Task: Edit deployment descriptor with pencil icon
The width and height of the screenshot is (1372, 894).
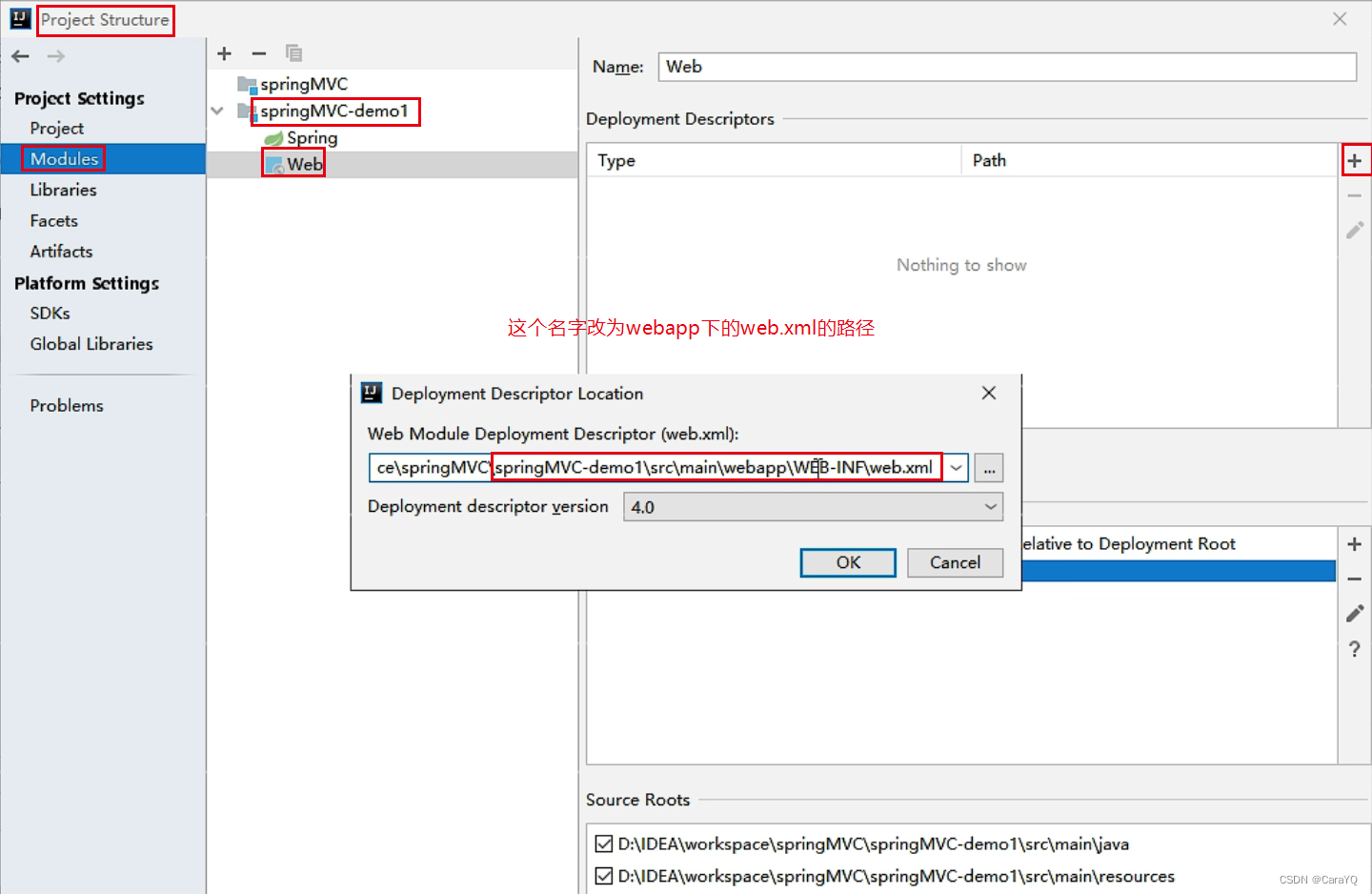Action: pos(1355,230)
